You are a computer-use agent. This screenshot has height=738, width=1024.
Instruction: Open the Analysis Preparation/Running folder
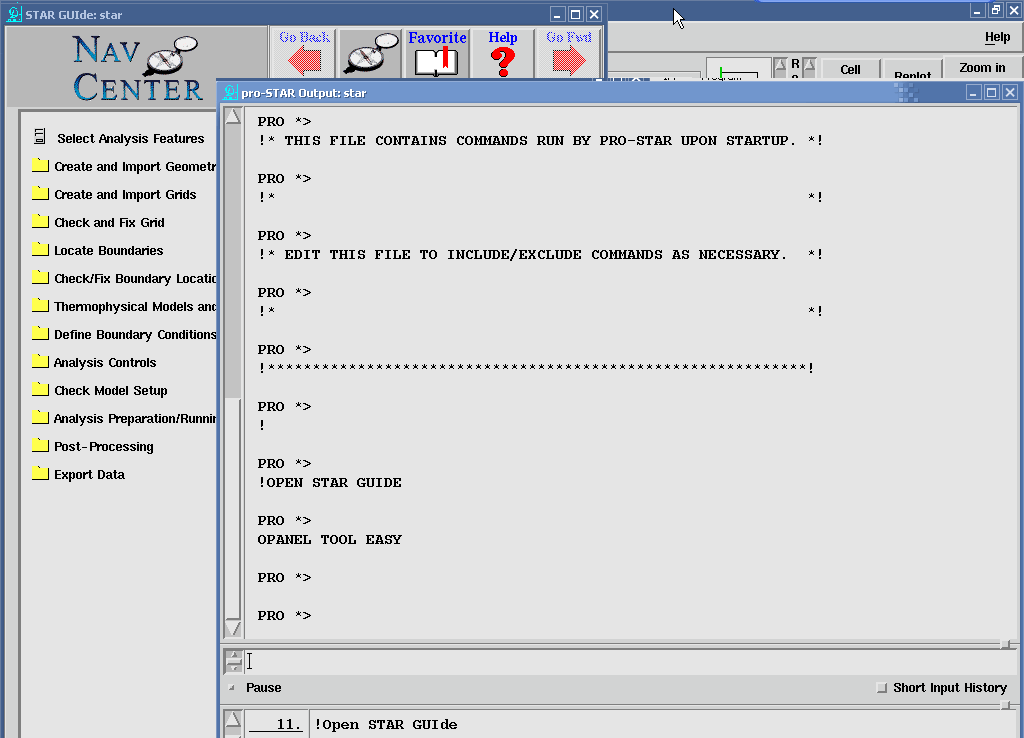point(40,418)
